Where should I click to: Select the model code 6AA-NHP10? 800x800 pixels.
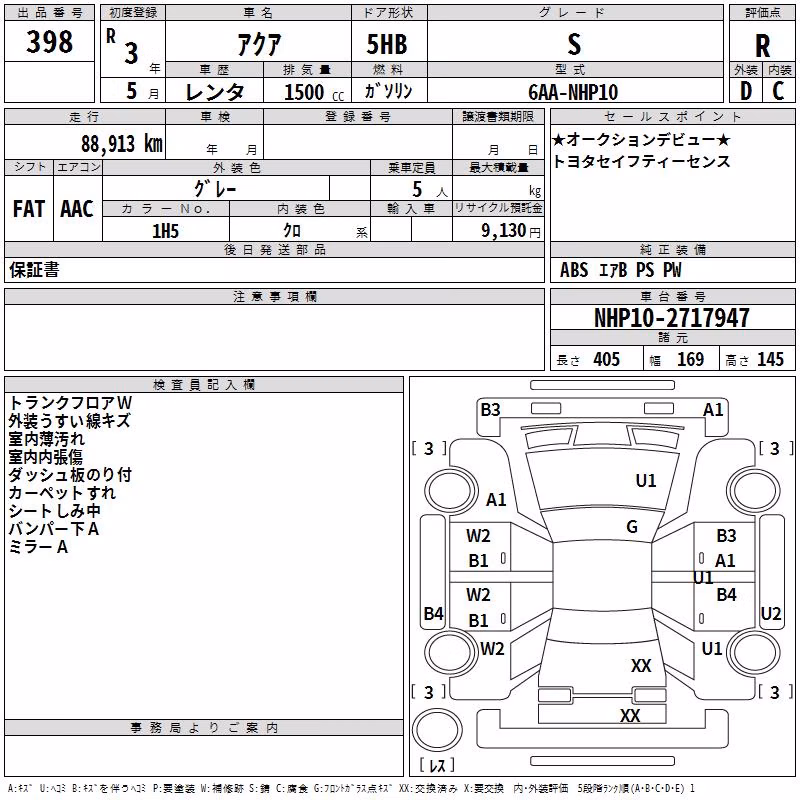(x=573, y=92)
